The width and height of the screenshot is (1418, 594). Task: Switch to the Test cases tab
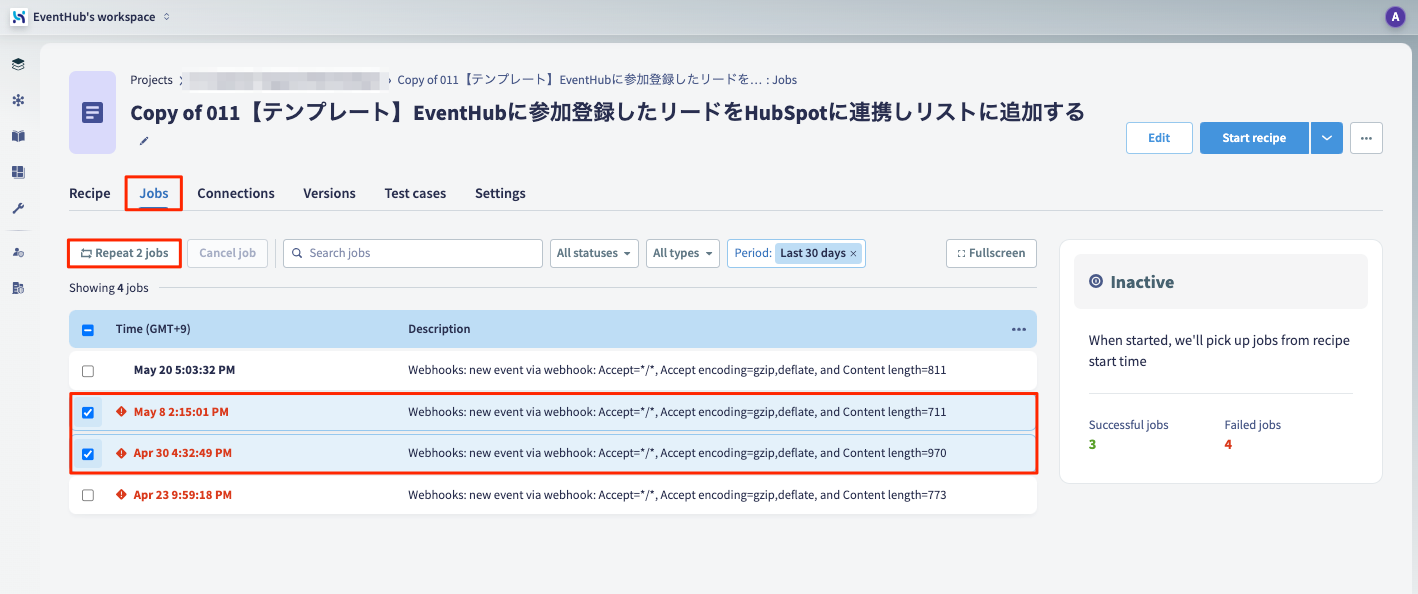[415, 193]
